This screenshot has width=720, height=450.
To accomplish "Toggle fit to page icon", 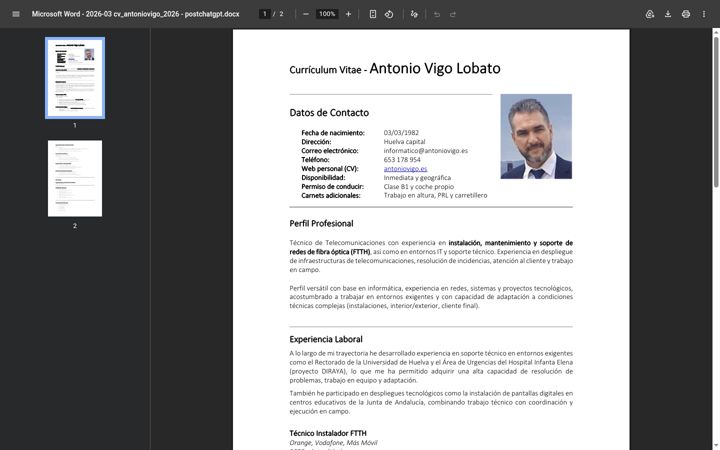I will coord(373,14).
